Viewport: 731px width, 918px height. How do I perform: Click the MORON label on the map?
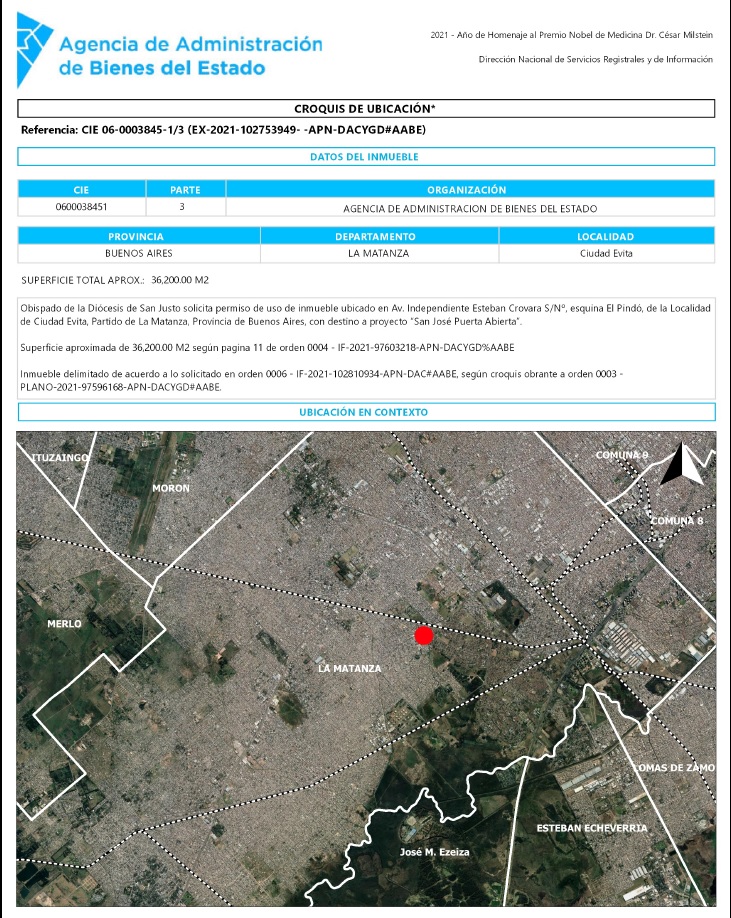pos(170,488)
